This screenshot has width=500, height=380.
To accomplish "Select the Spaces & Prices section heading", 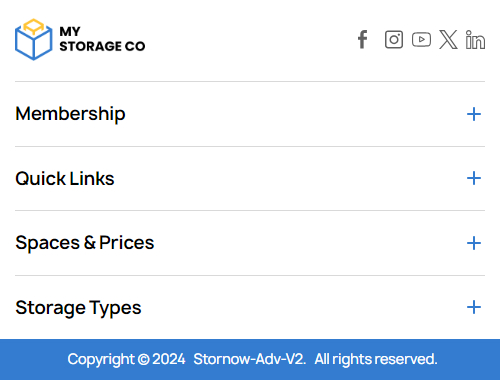I will click(85, 243).
